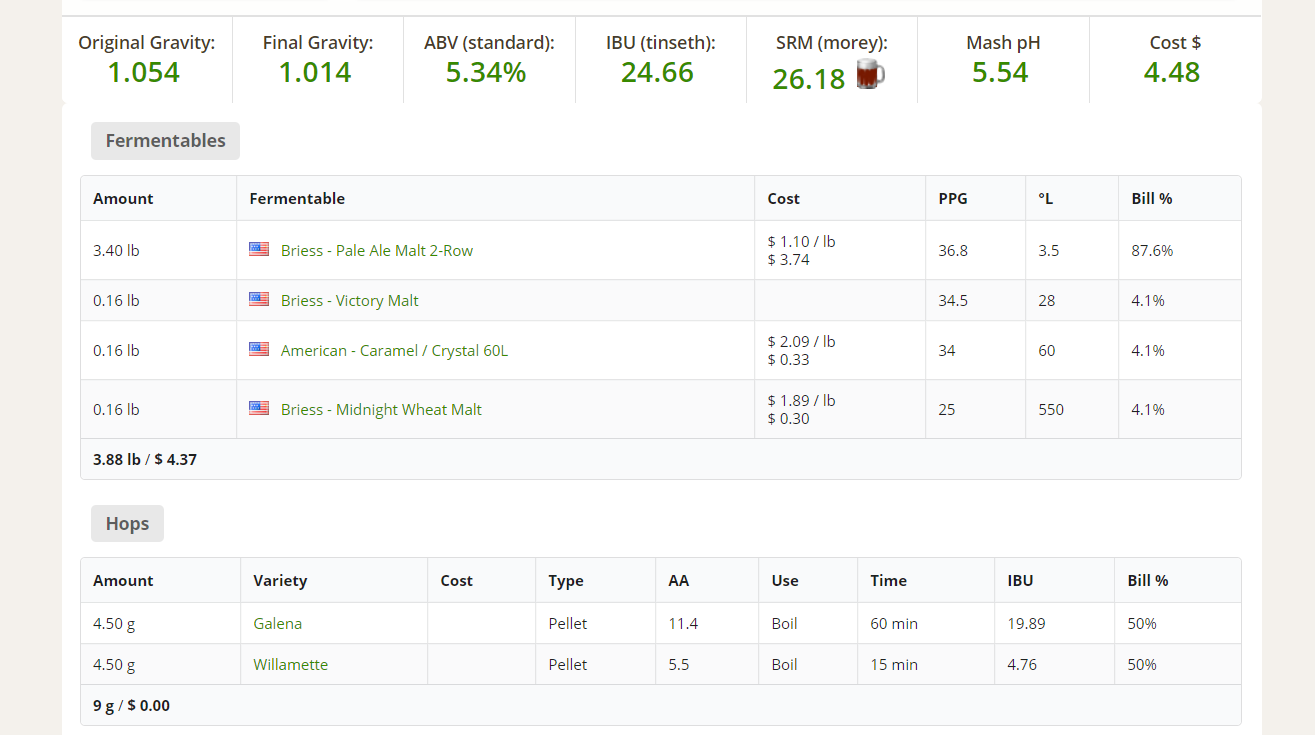
Task: Click the Mash pH value 5.54
Action: pyautogui.click(x=1000, y=72)
